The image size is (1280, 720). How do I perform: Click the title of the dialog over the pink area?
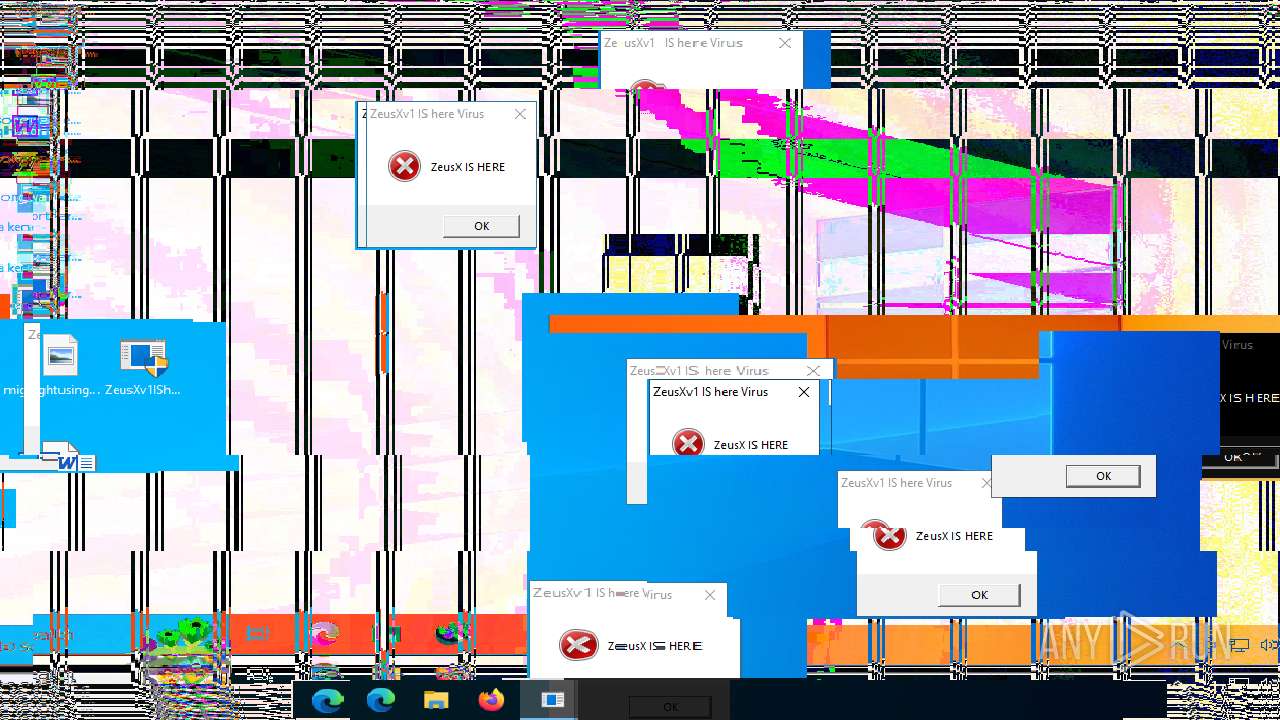tap(427, 114)
